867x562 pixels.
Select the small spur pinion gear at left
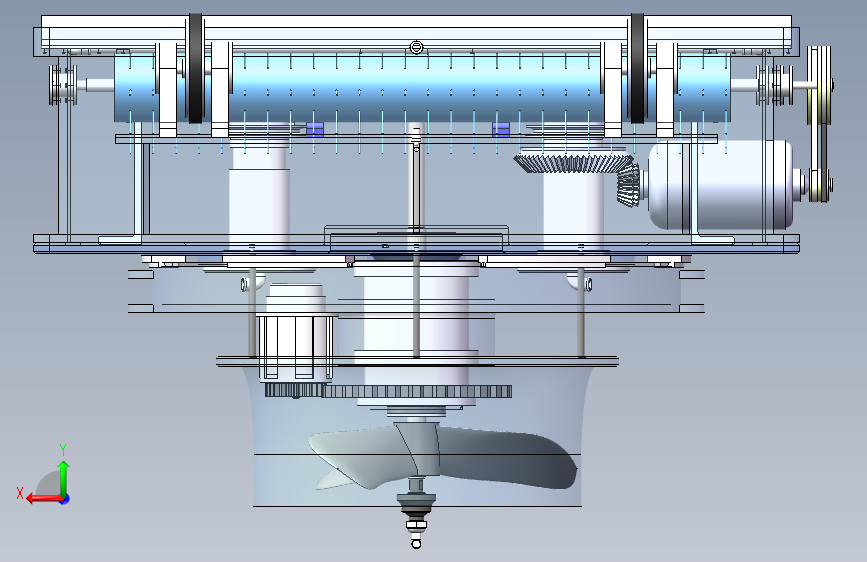293,390
